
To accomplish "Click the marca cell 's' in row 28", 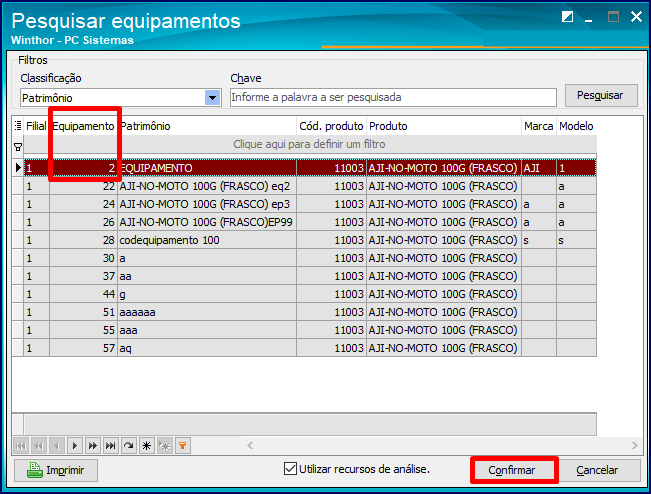I will click(x=538, y=240).
